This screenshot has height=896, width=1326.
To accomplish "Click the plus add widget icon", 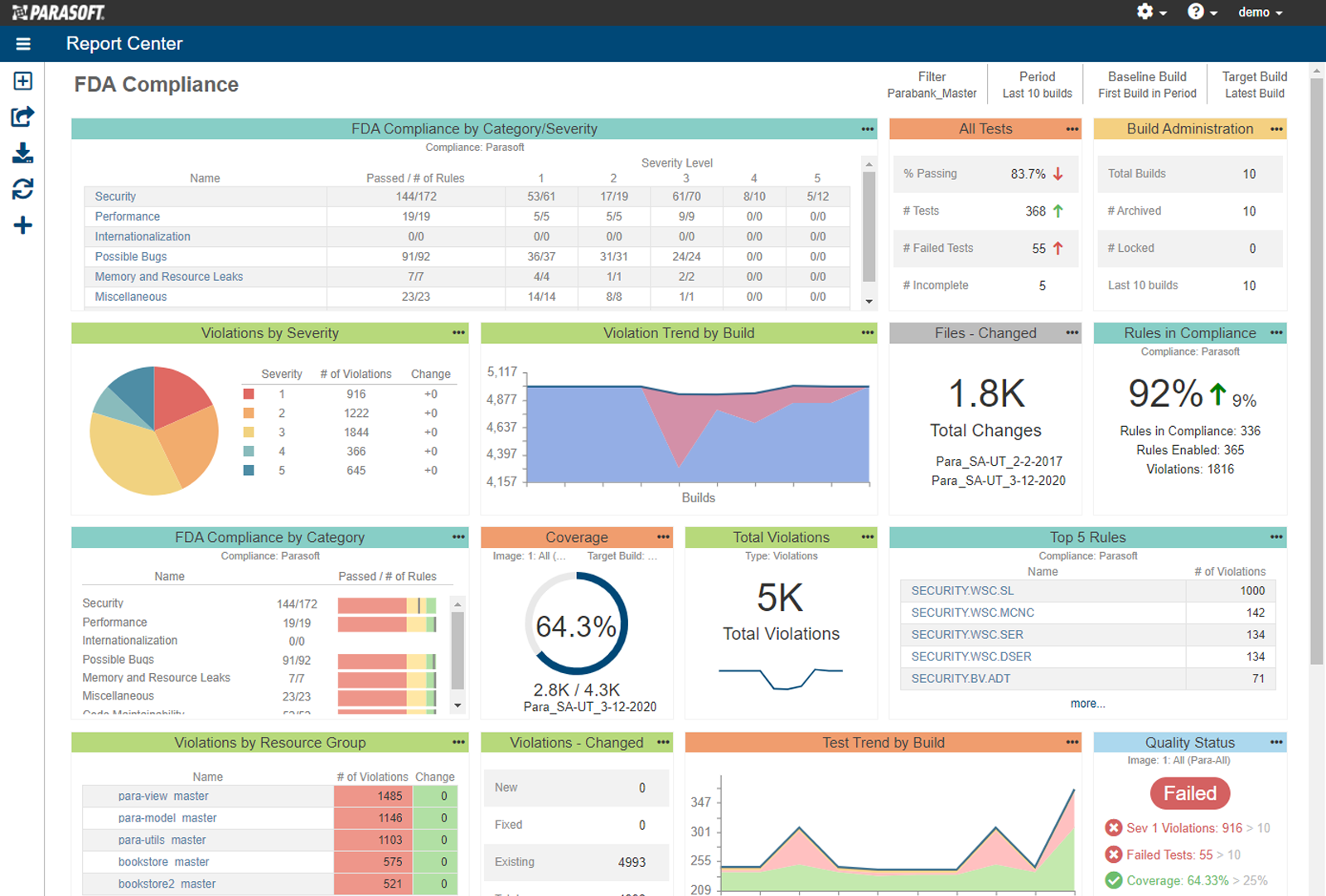I will click(x=23, y=225).
